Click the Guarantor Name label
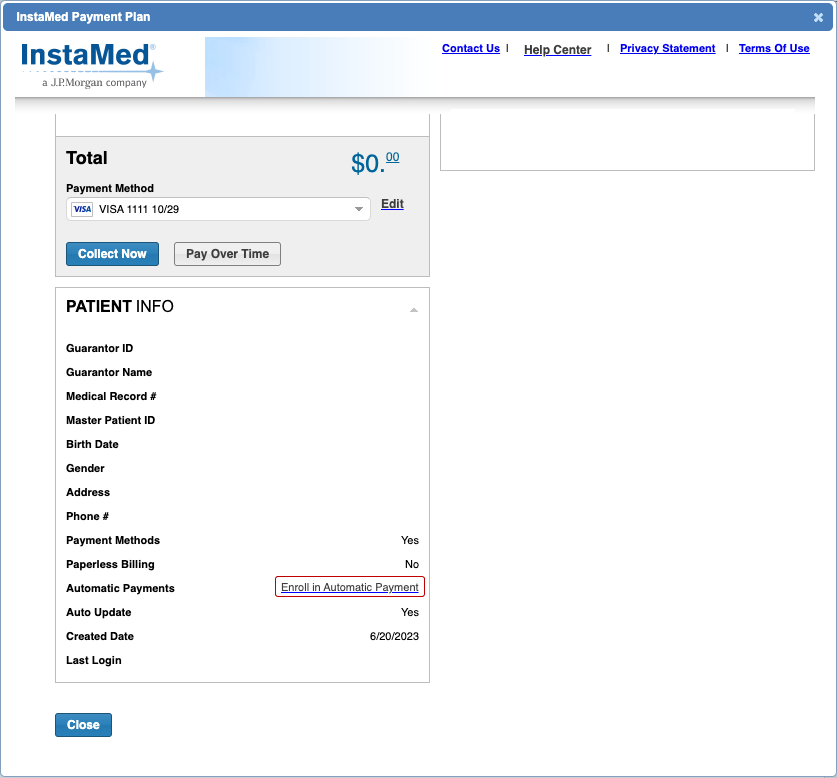The height and width of the screenshot is (778, 837). [x=109, y=372]
